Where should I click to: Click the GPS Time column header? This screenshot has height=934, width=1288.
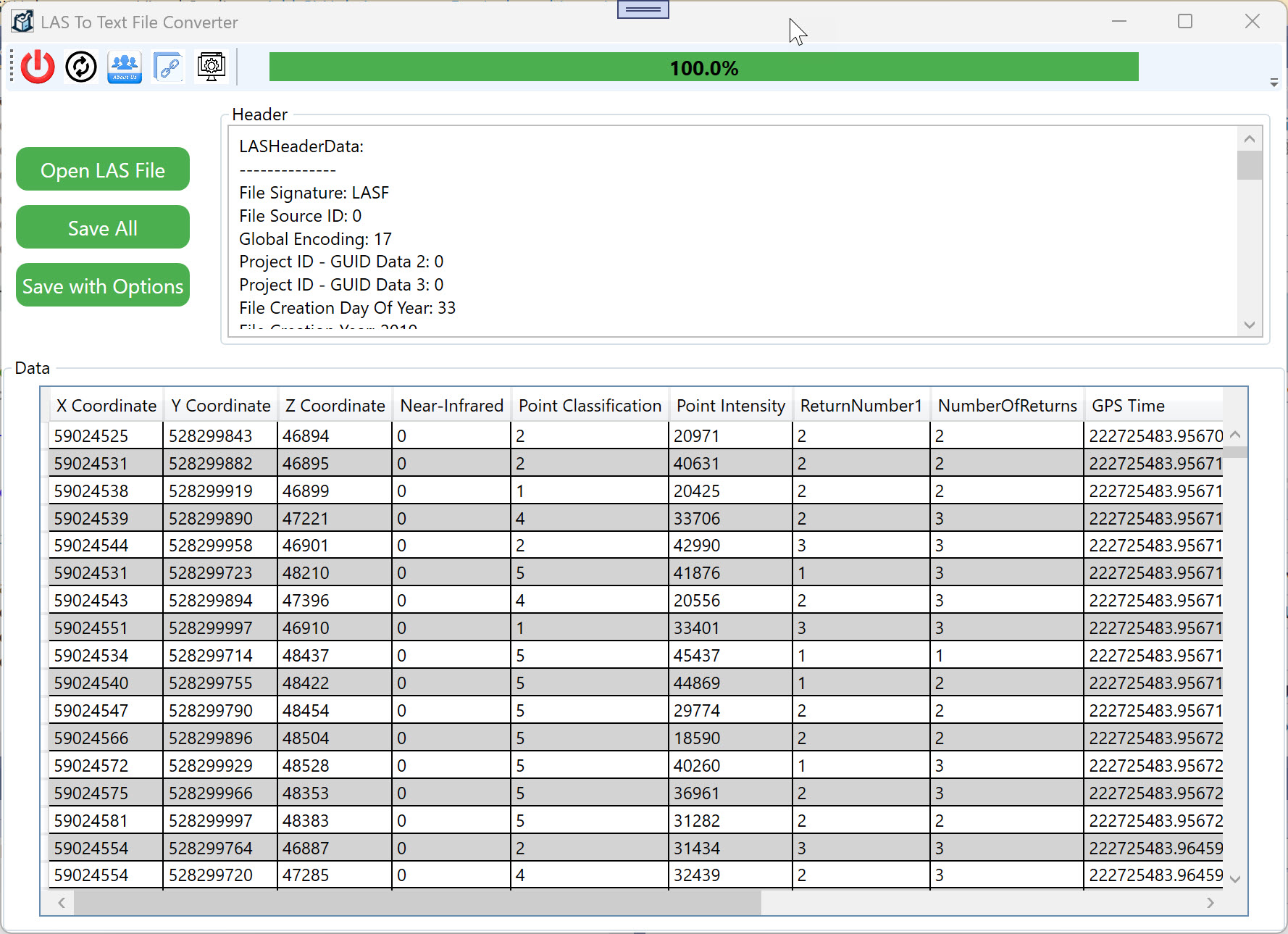coord(1128,406)
